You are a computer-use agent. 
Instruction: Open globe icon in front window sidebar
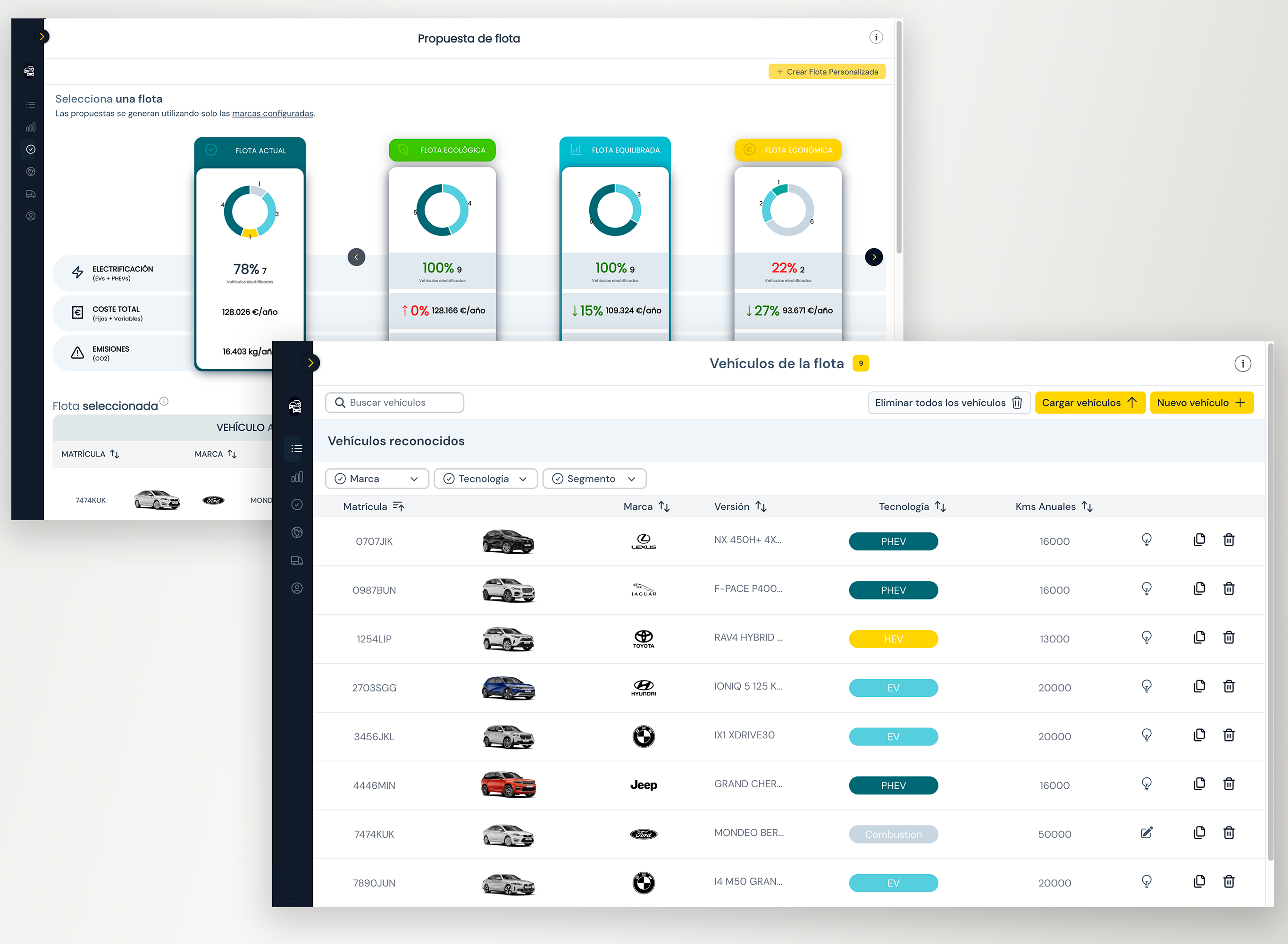click(296, 532)
